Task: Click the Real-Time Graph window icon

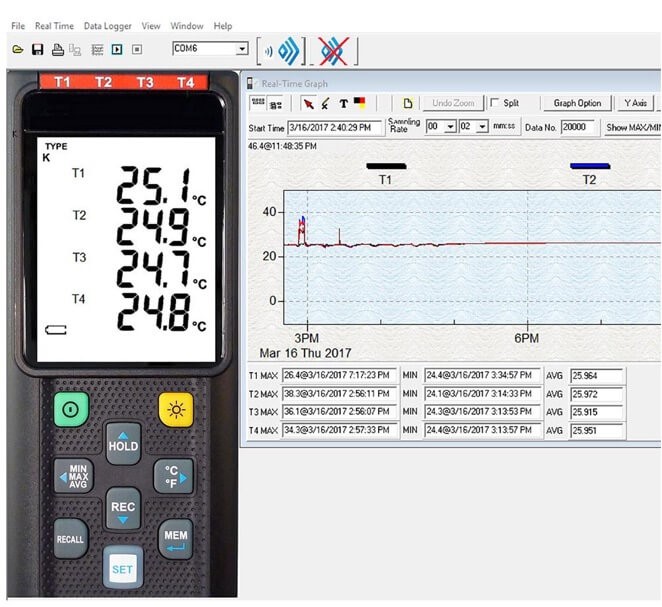Action: tap(250, 83)
